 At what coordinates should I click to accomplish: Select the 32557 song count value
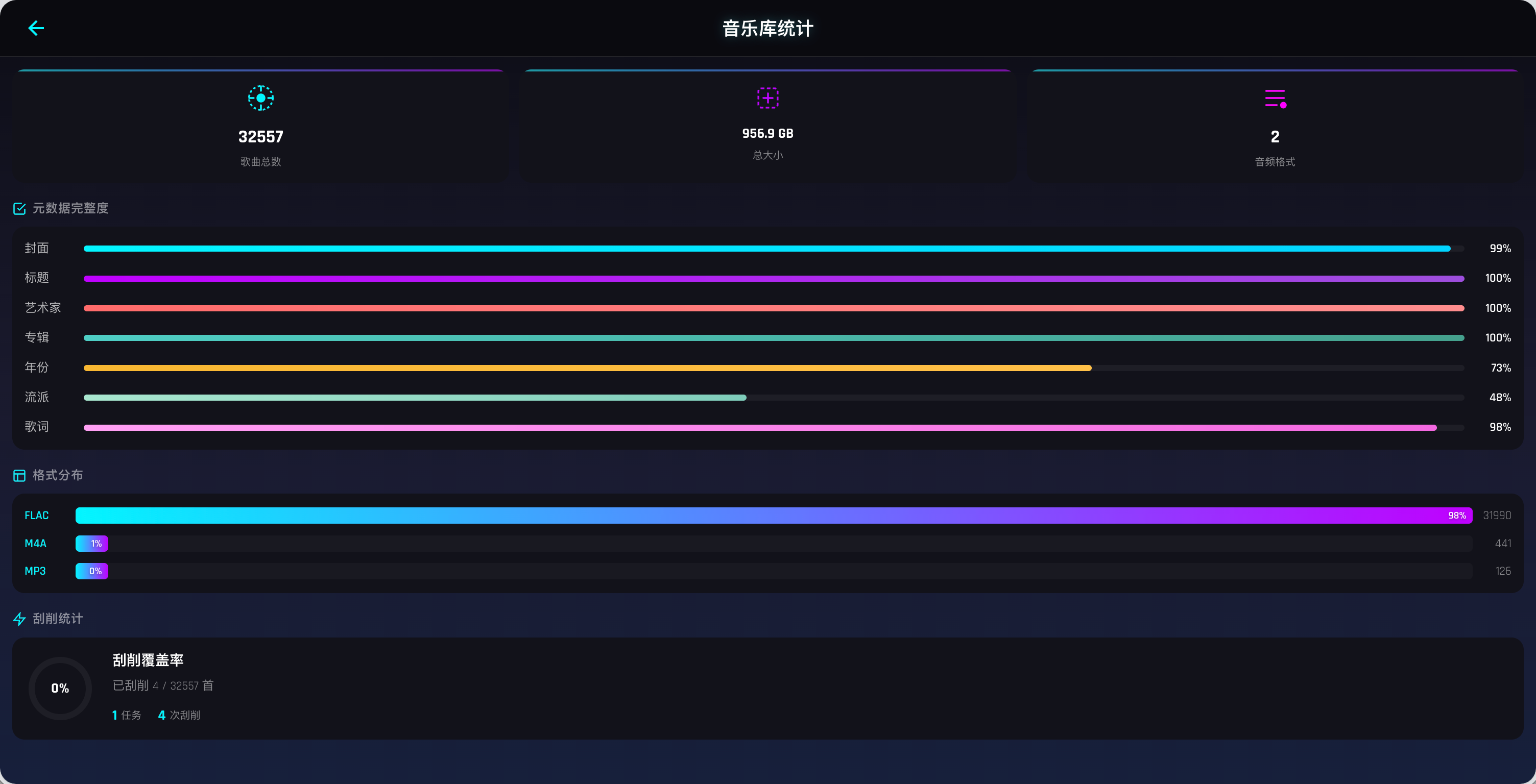pyautogui.click(x=260, y=137)
